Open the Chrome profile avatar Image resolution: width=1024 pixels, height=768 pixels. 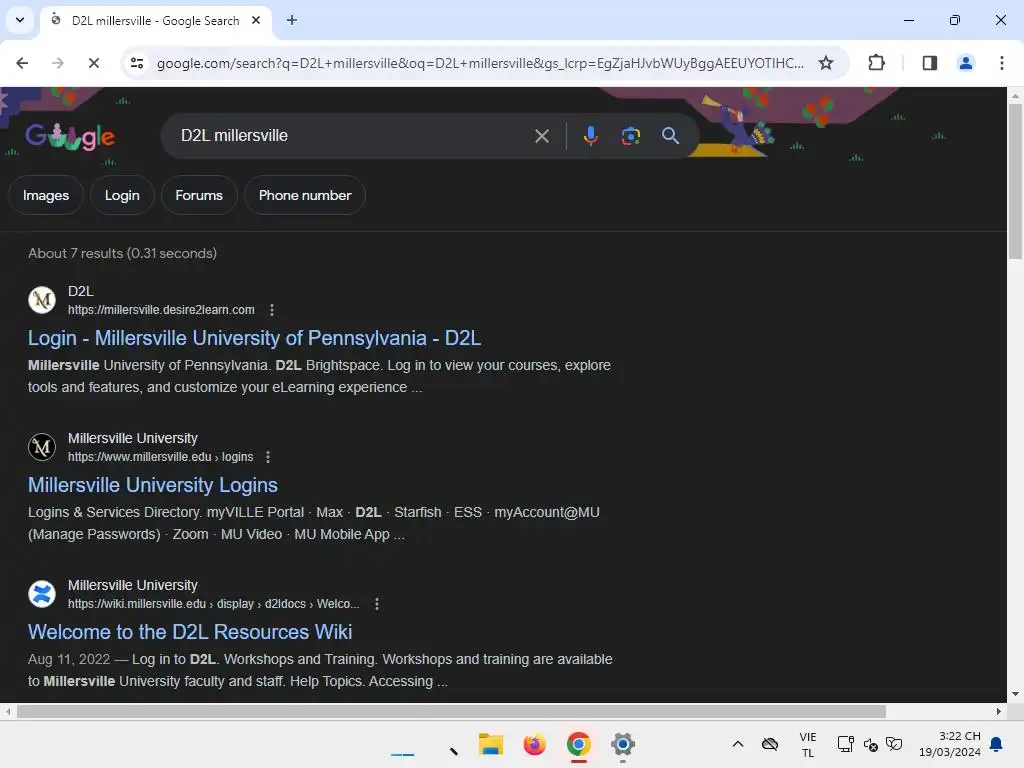tap(965, 63)
